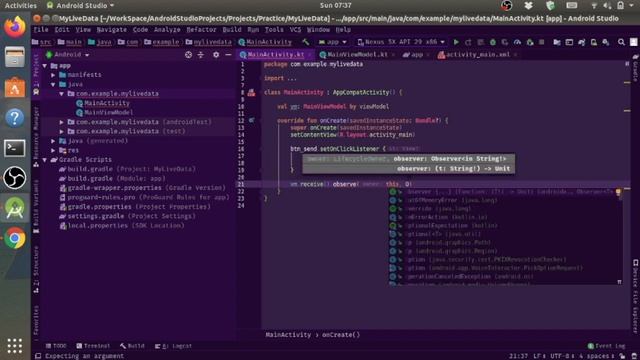
Task: Open the Build menu
Action: pos(232,29)
